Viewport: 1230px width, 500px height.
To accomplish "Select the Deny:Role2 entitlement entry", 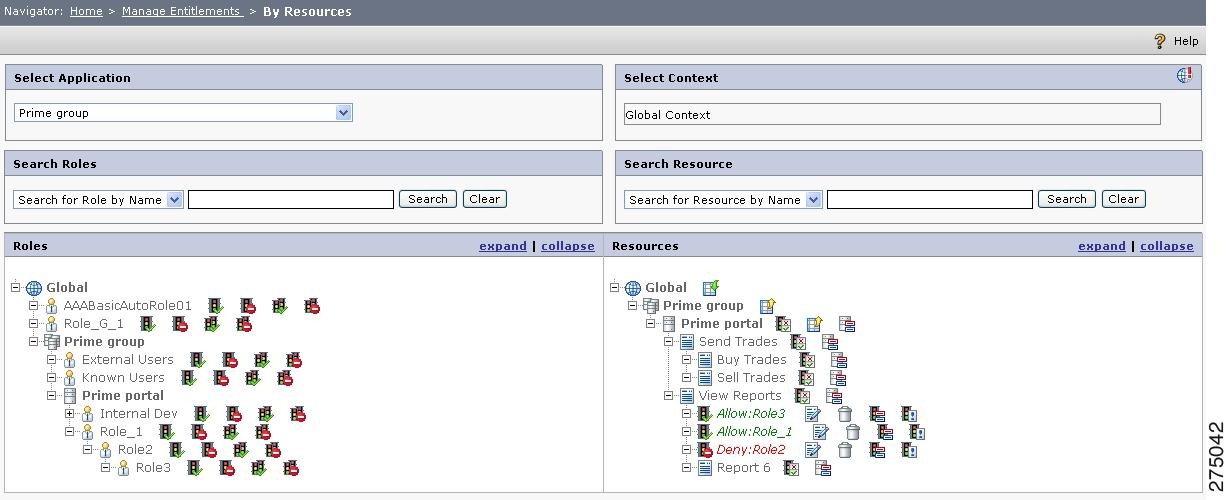I will (751, 450).
